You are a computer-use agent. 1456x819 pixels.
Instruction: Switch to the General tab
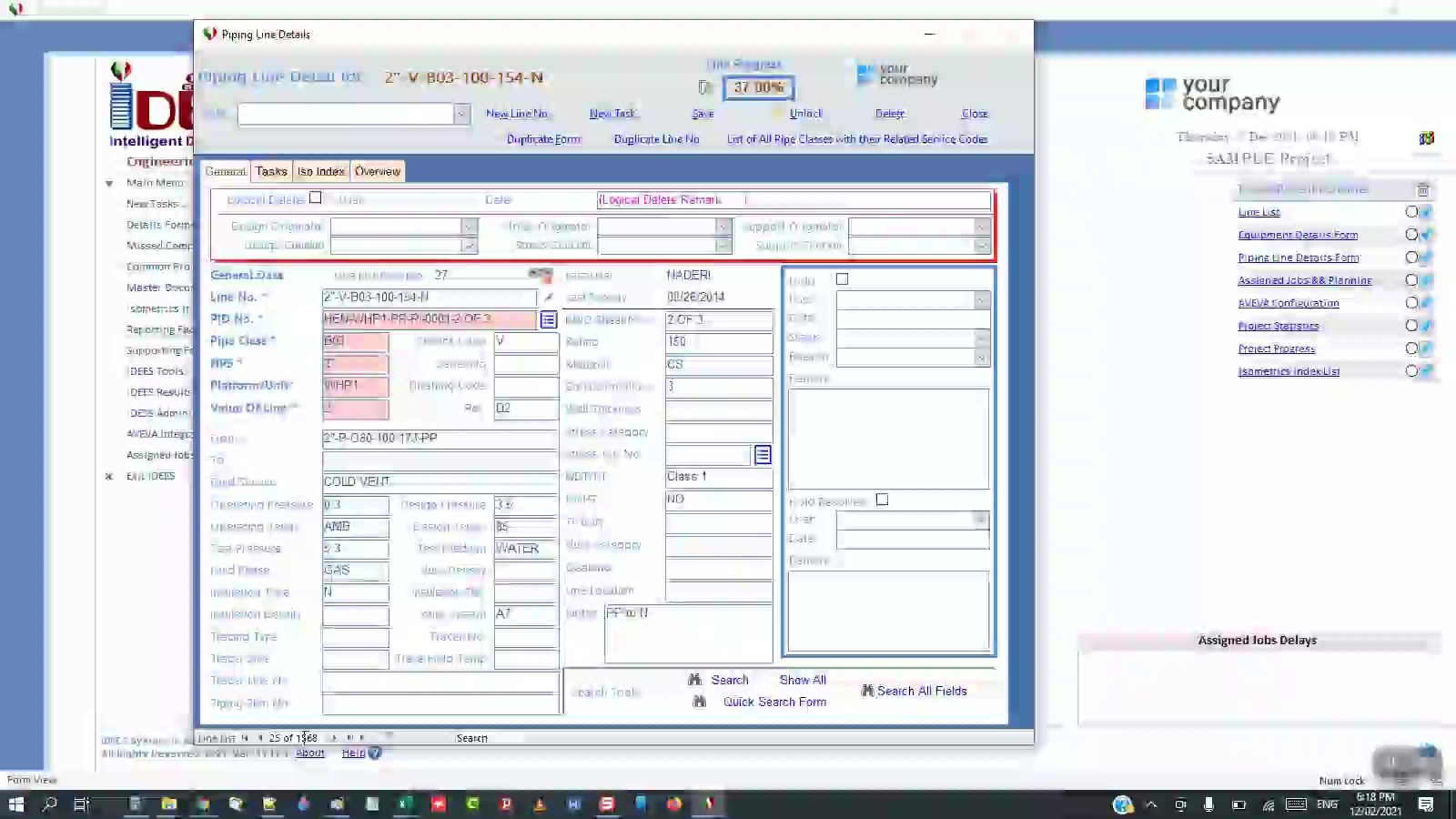tap(226, 171)
